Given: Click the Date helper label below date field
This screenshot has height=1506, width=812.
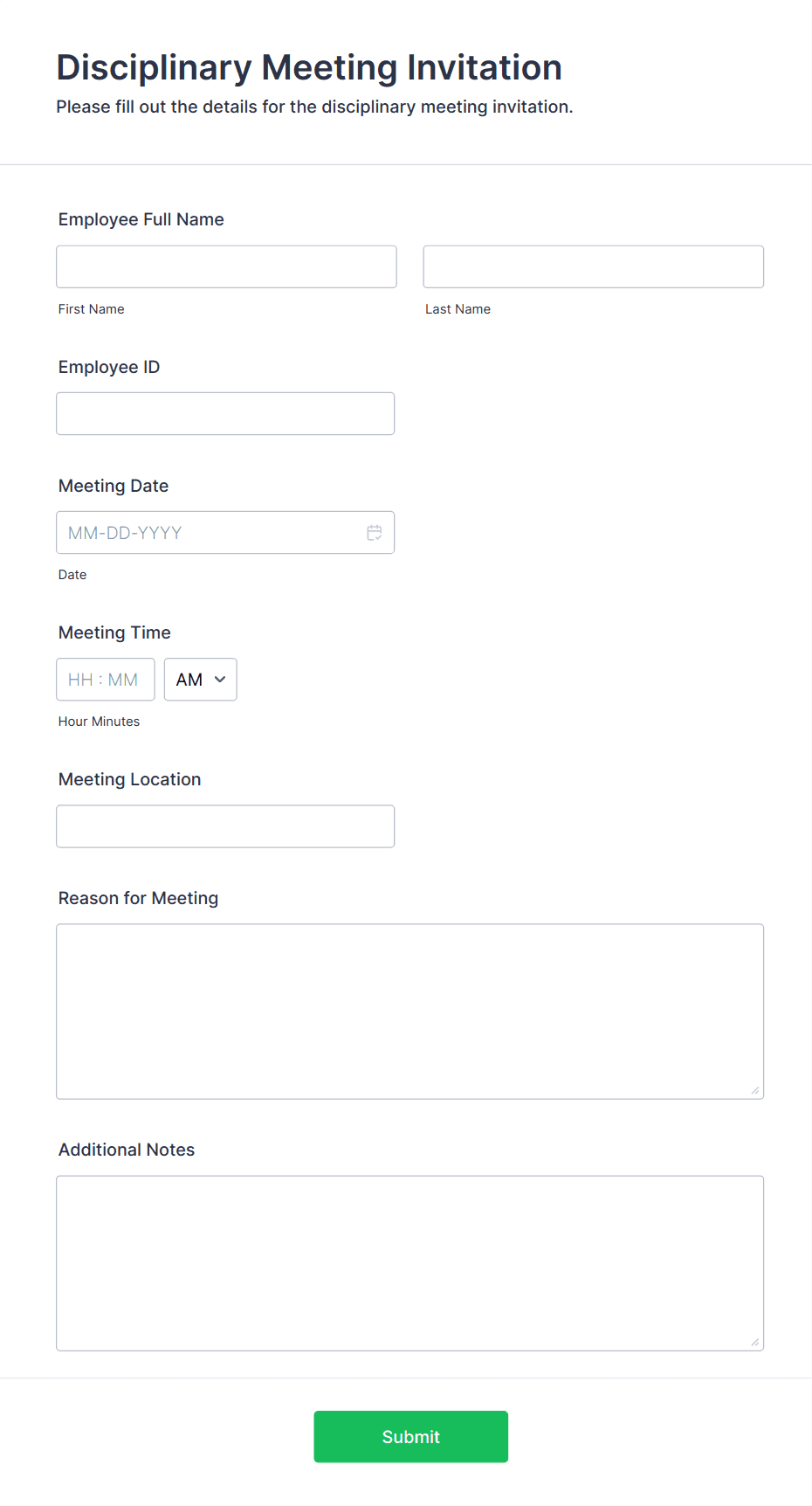Looking at the screenshot, I should tap(72, 574).
